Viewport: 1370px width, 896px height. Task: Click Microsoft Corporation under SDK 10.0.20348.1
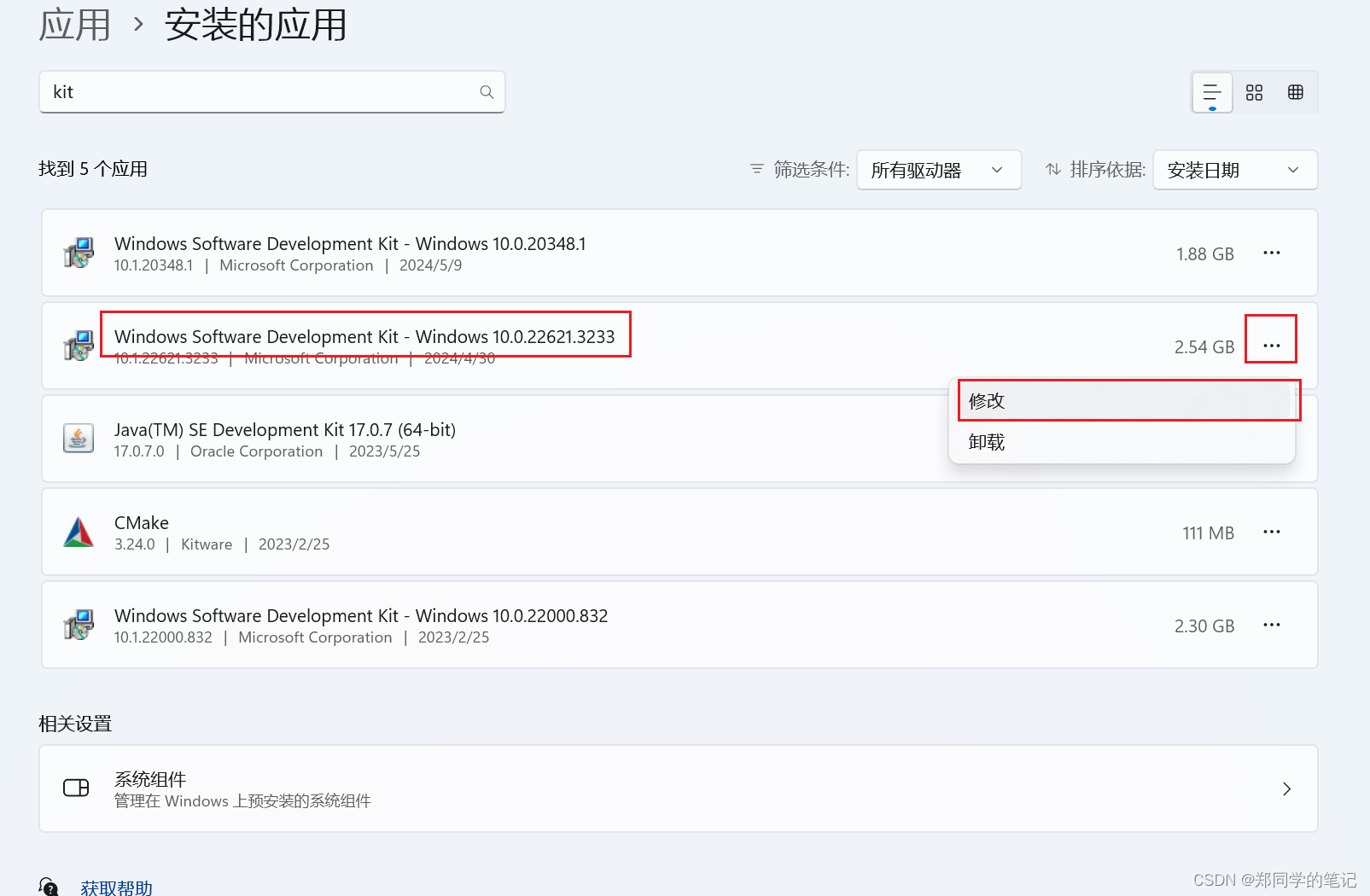tap(297, 265)
